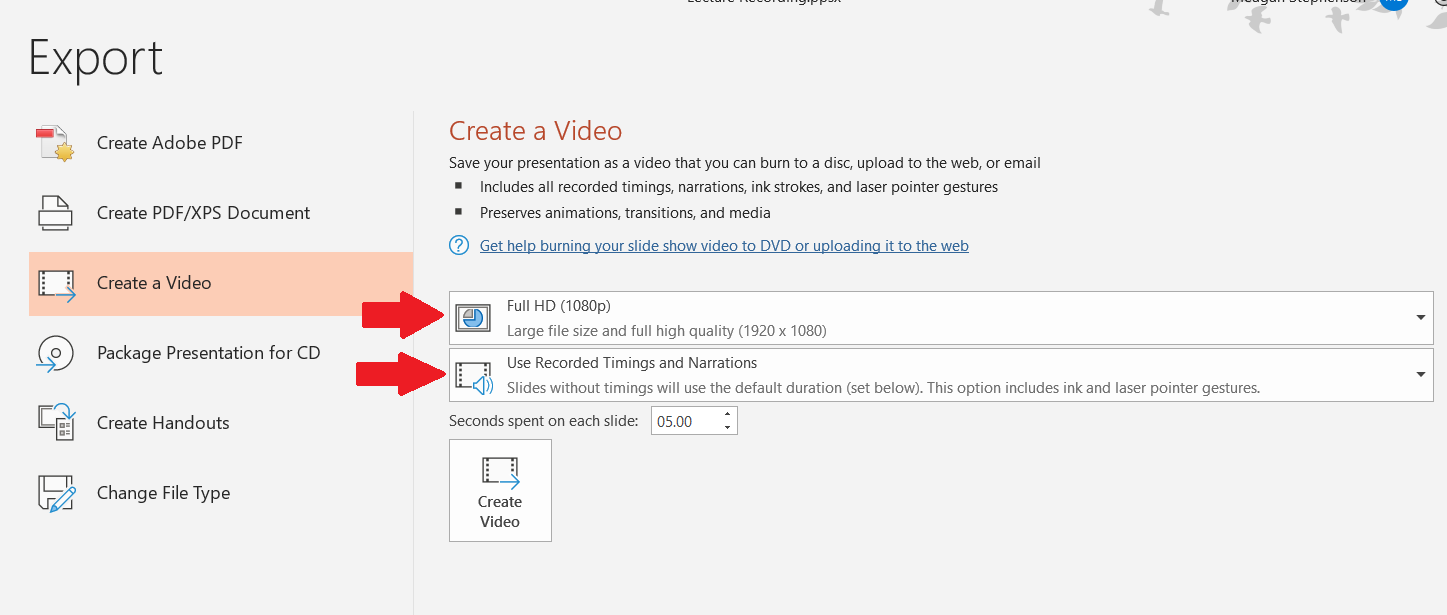Click the Full HD monitor icon
This screenshot has height=615, width=1447.
tap(474, 318)
